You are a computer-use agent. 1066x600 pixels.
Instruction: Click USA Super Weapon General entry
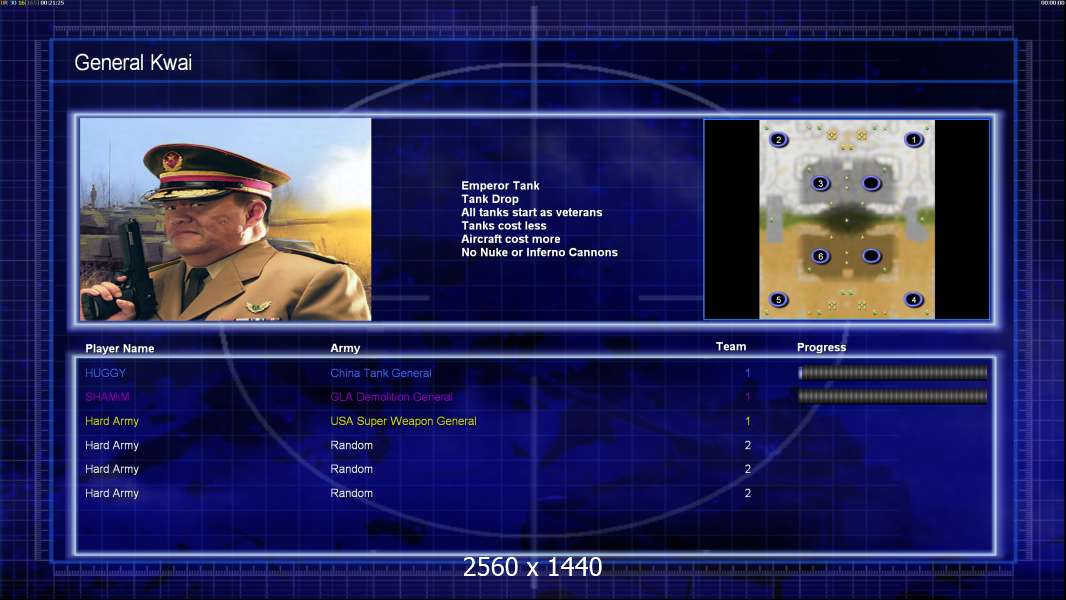click(x=403, y=421)
